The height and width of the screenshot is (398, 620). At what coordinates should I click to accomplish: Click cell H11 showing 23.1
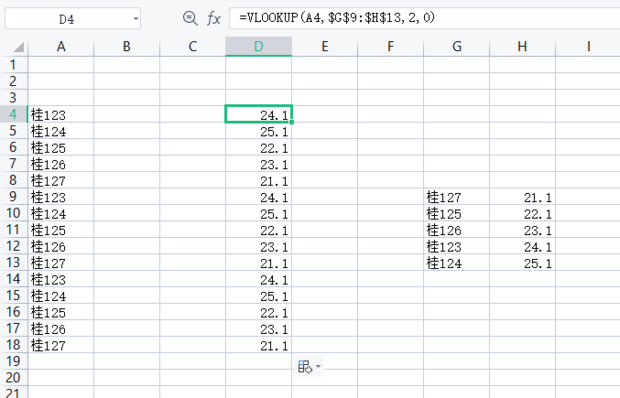pyautogui.click(x=522, y=229)
